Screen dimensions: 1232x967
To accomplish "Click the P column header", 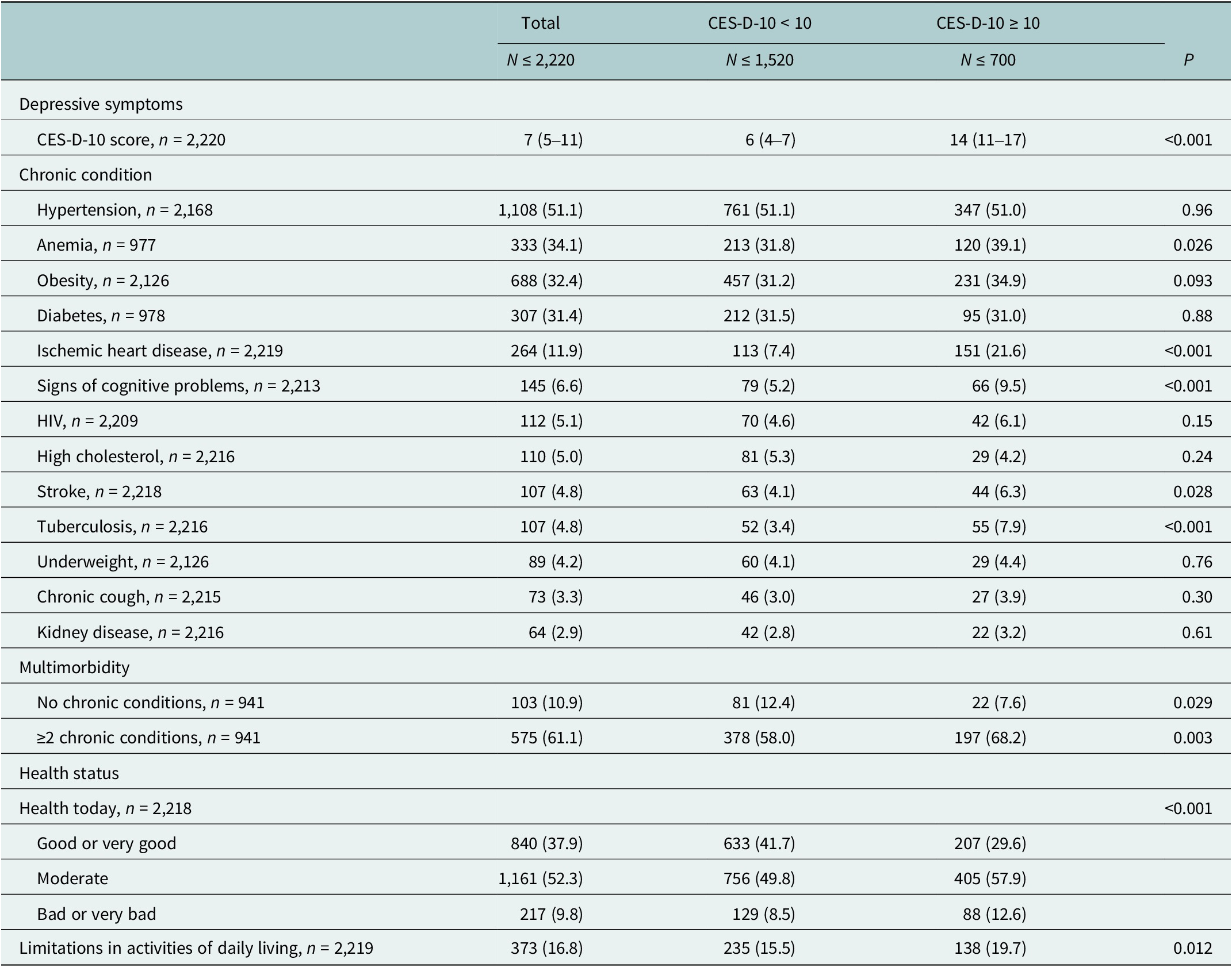I will pos(1188,60).
